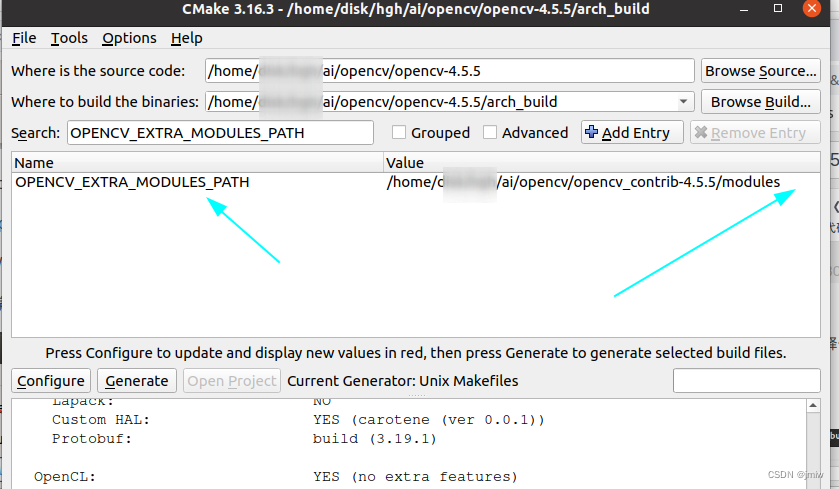Screen dimensions: 839x489
Task: Click the Value column header
Action: (602, 162)
